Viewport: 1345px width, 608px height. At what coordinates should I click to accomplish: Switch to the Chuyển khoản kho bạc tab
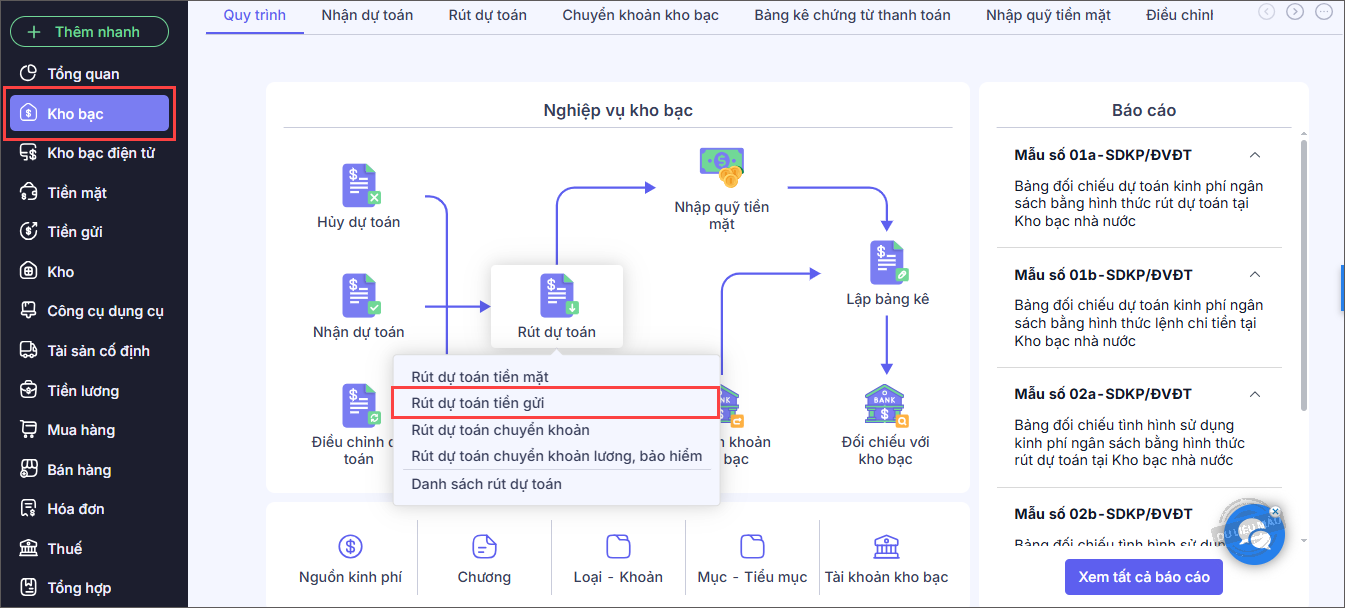(640, 15)
